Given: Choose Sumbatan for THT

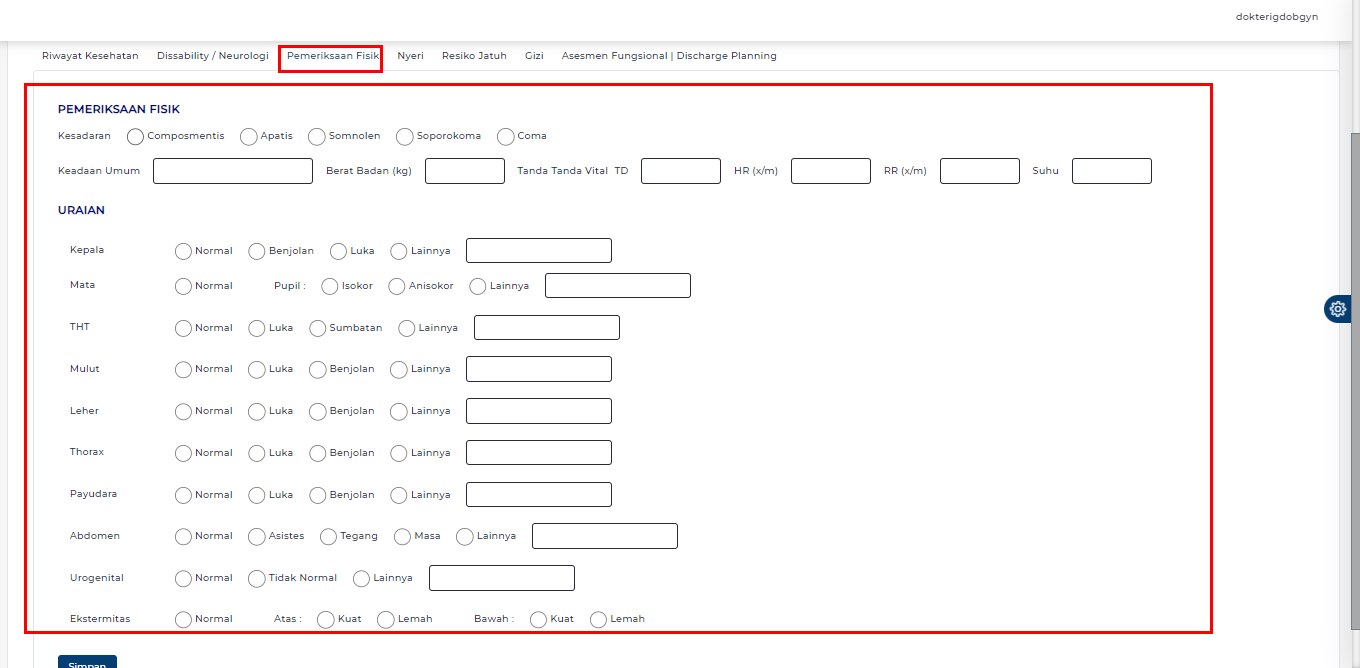Looking at the screenshot, I should pos(318,328).
